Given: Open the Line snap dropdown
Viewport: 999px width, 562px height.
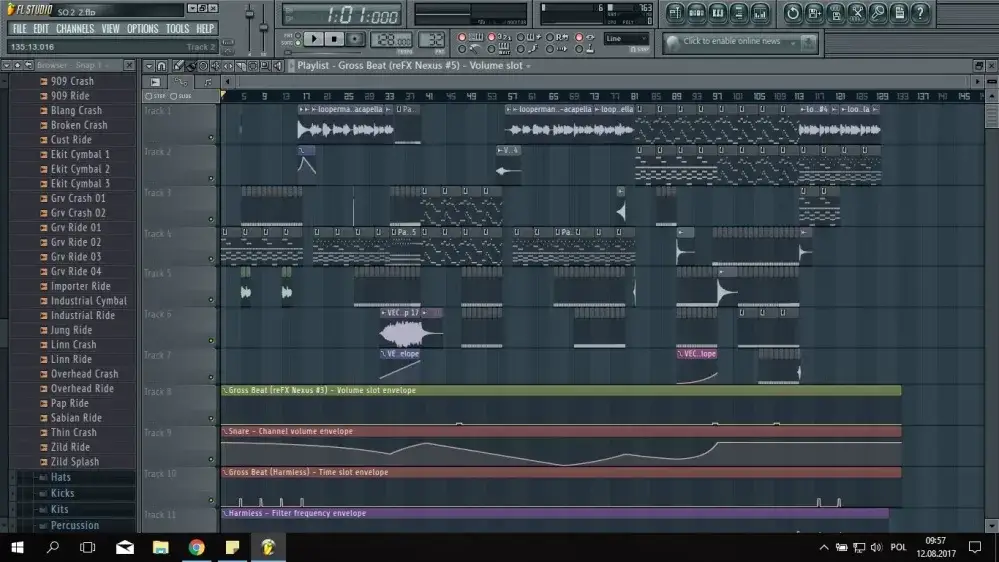Looking at the screenshot, I should (x=626, y=39).
